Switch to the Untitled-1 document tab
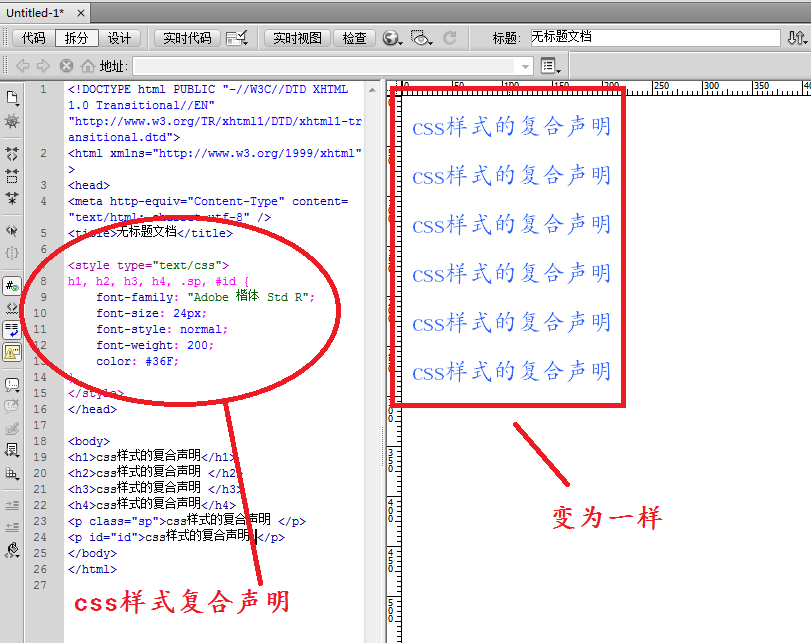Screen dimensions: 811x643 [35, 13]
